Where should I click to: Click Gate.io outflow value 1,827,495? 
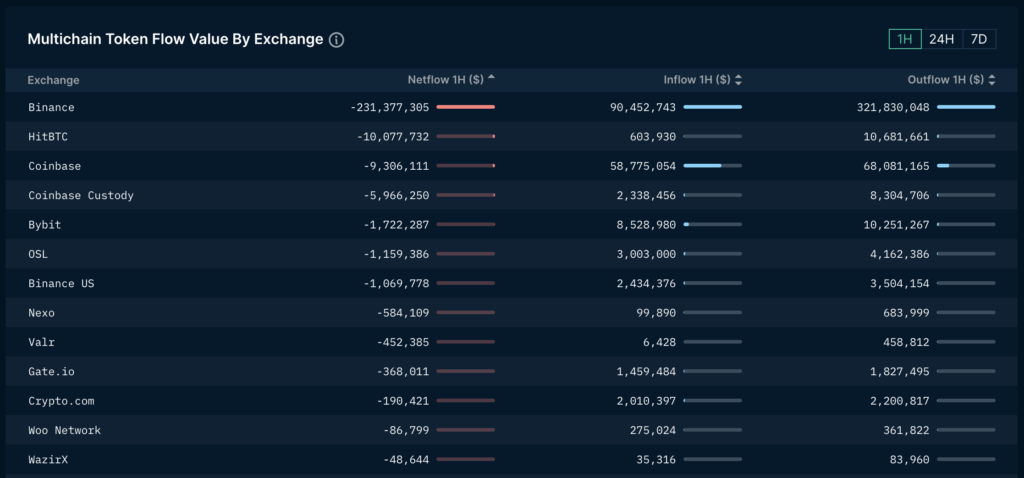click(x=900, y=372)
